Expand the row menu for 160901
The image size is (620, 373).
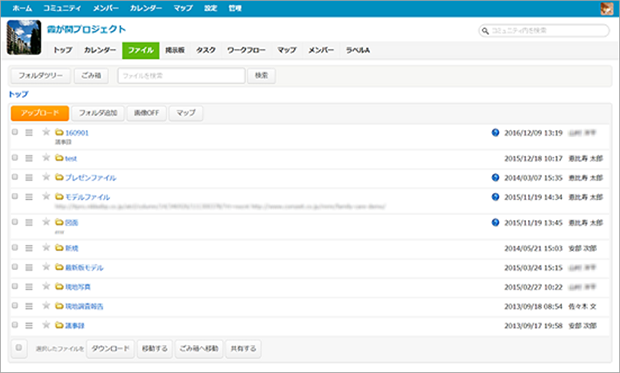(29, 133)
